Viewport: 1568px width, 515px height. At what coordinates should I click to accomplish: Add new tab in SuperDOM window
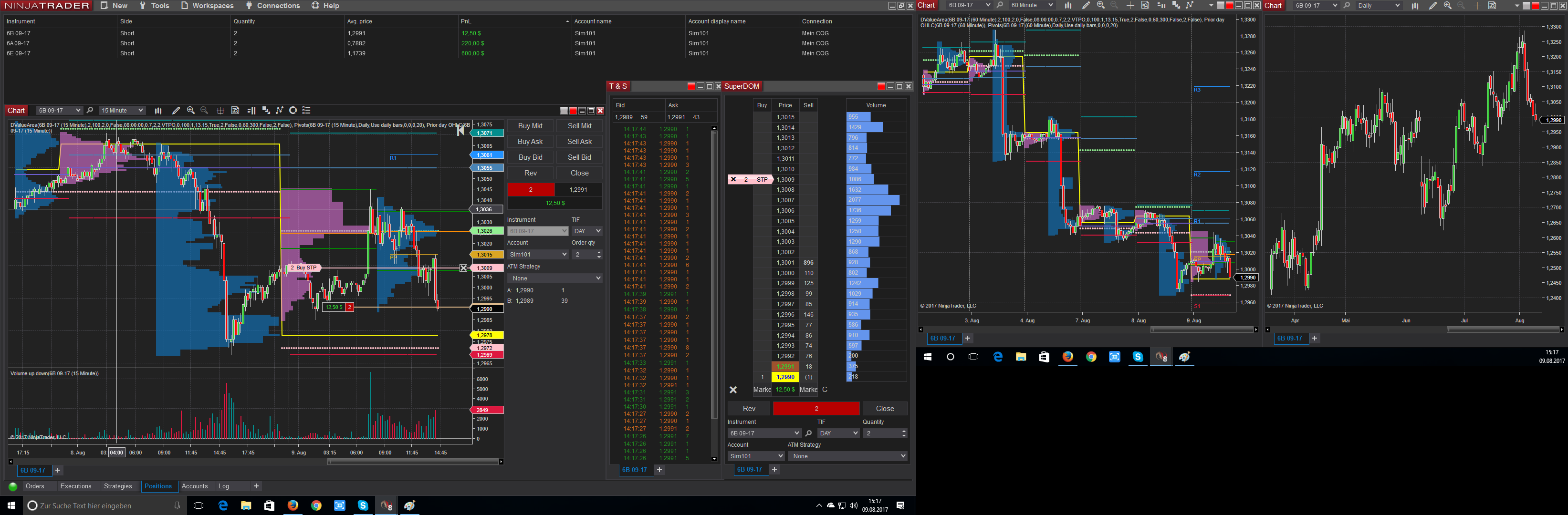click(774, 470)
